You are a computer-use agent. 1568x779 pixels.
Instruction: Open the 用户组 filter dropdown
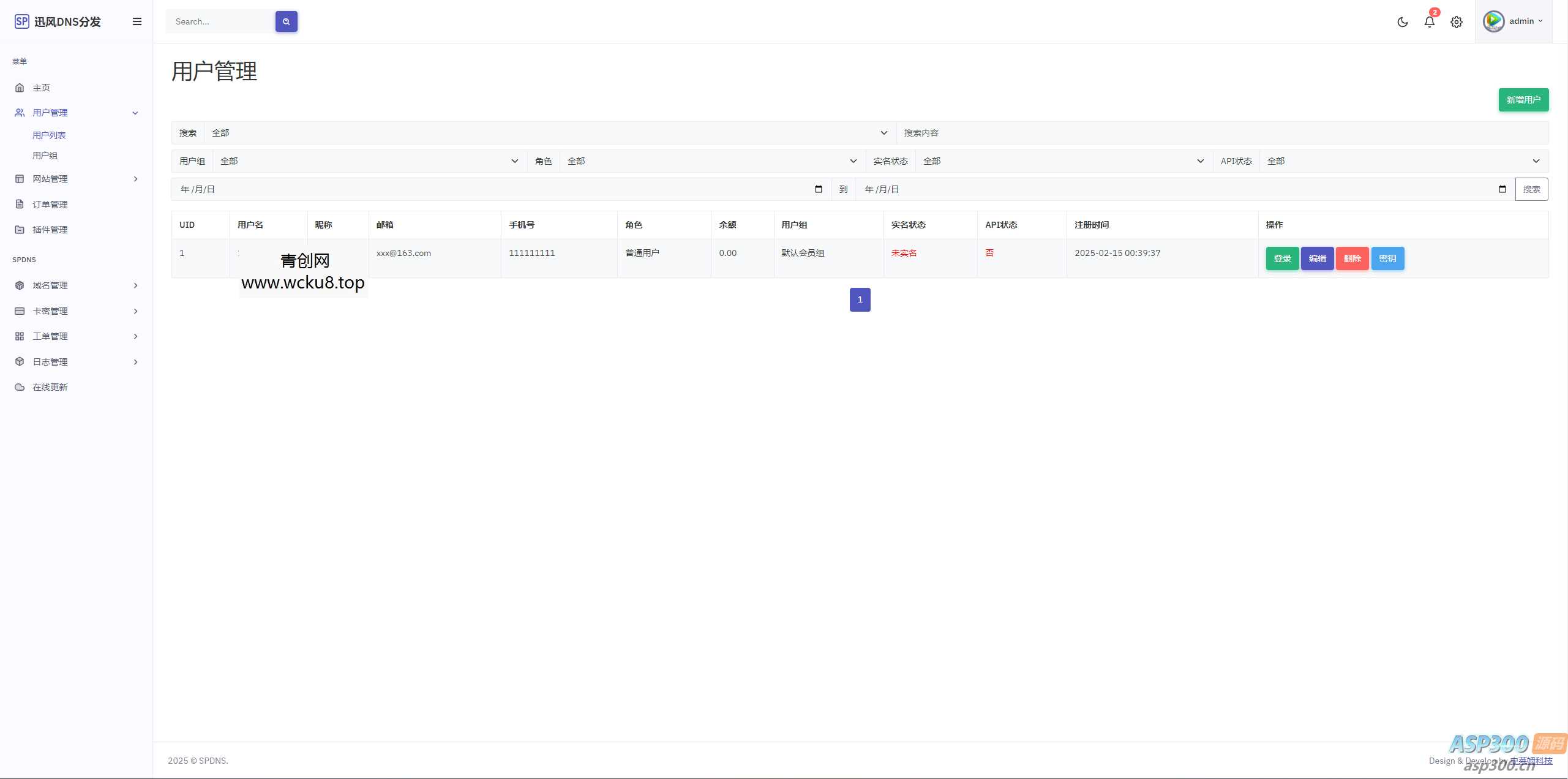pyautogui.click(x=369, y=161)
